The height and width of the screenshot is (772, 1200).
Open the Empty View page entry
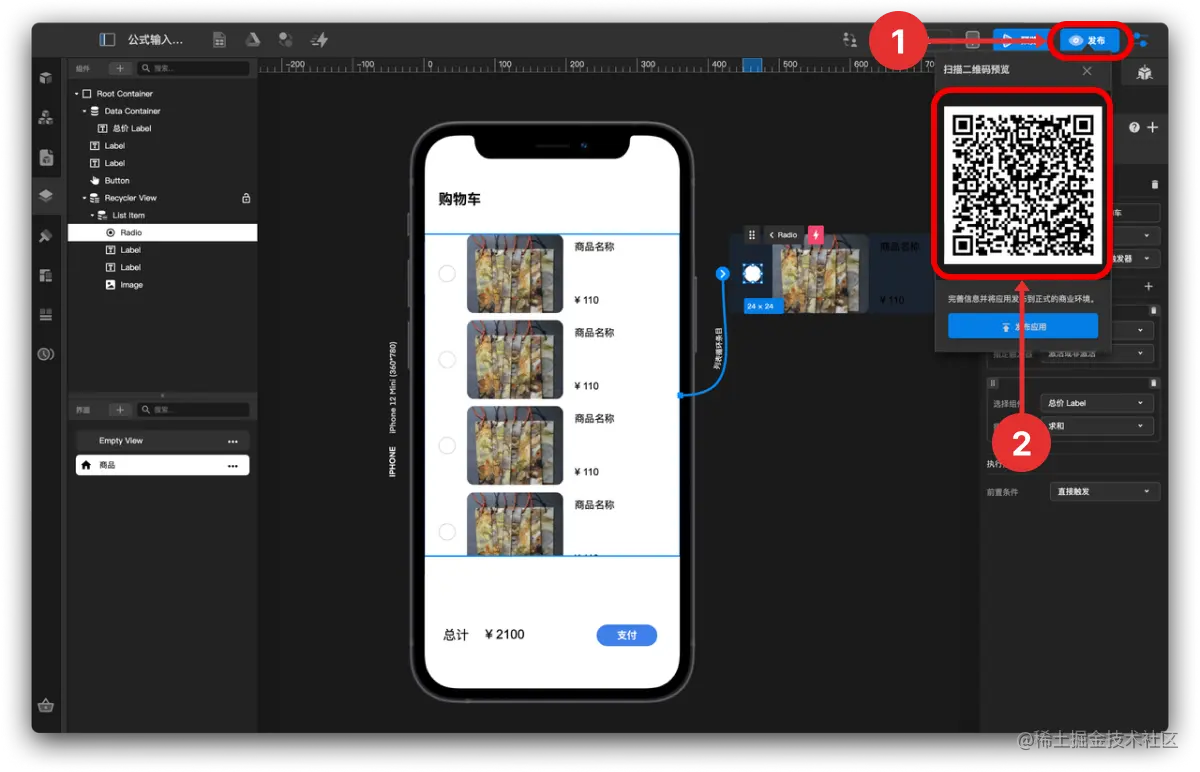162,441
